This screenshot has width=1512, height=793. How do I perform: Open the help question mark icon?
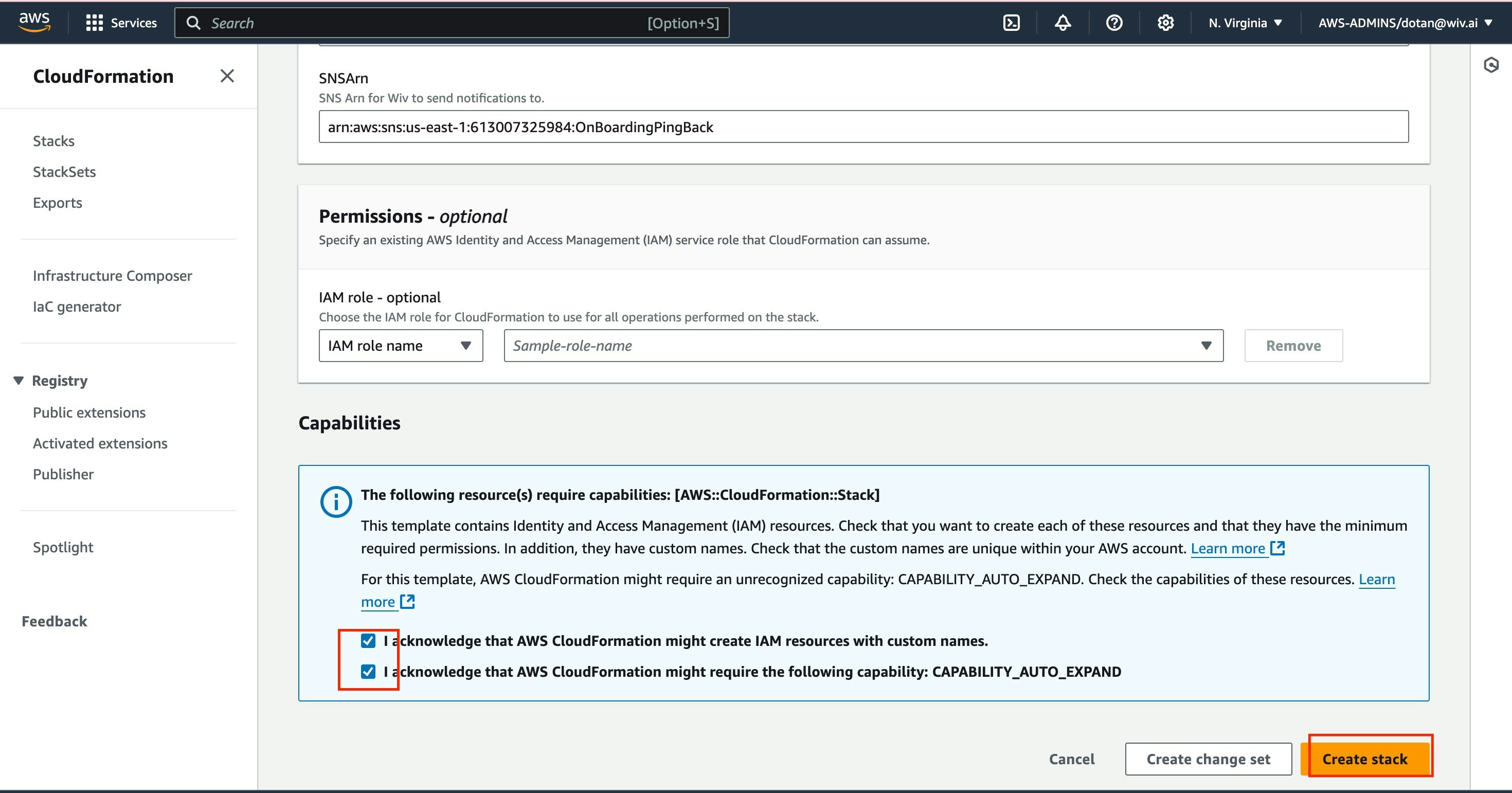pyautogui.click(x=1113, y=23)
